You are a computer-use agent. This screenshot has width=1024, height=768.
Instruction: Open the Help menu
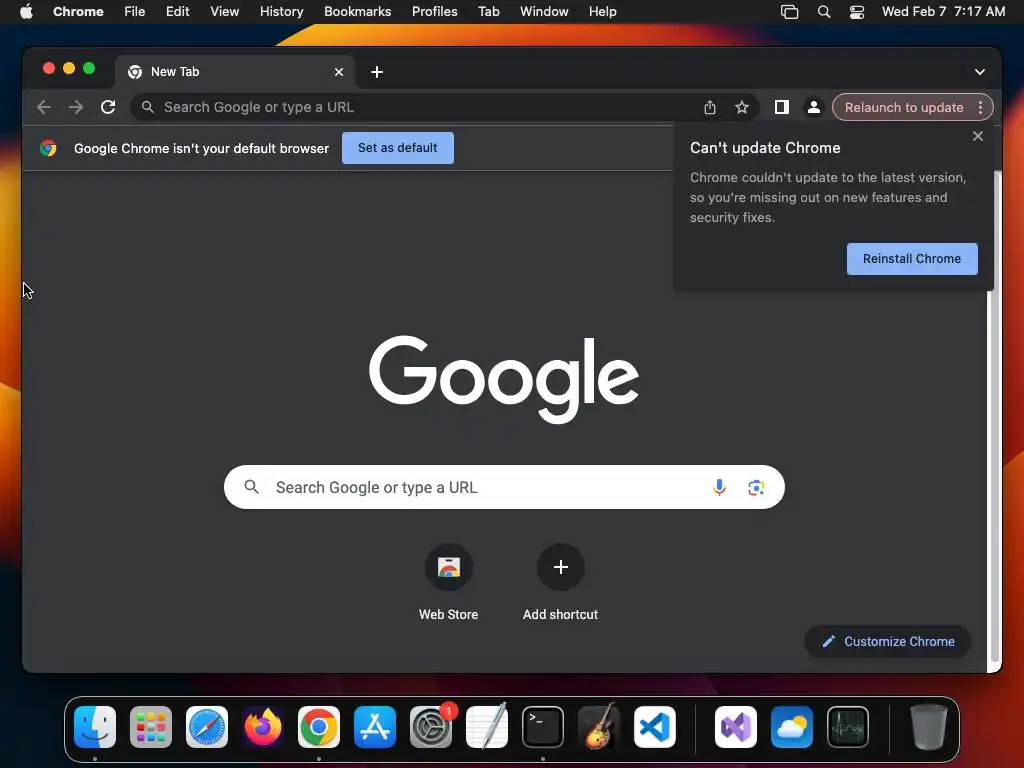click(602, 12)
